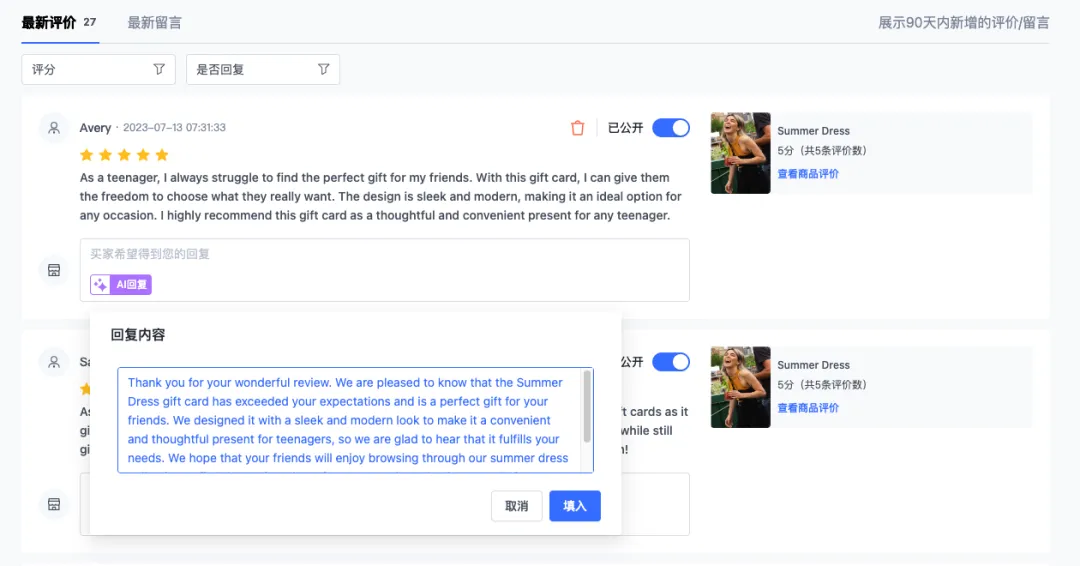Viewport: 1080px width, 566px height.
Task: Switch to 最新评价 tab
Action: [x=59, y=23]
